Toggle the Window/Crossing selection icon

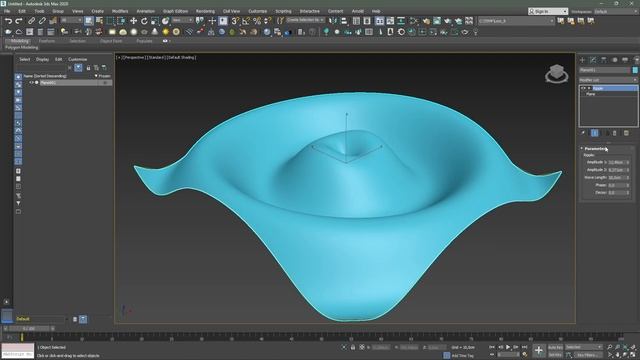click(x=121, y=21)
